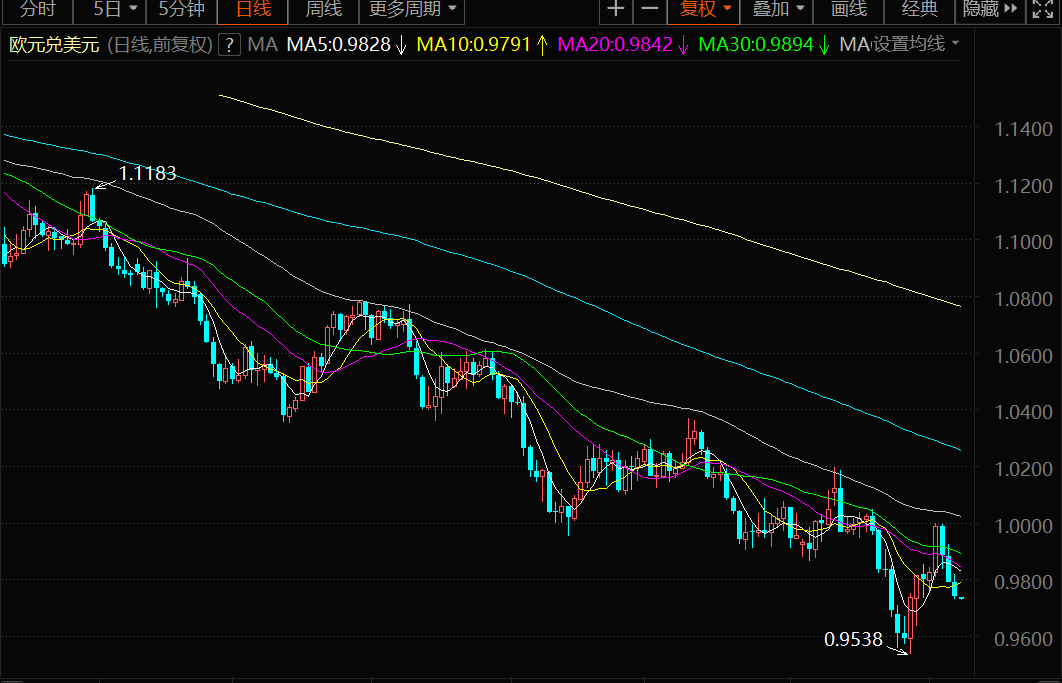1062x683 pixels.
Task: Click the MA5:0.9828 value
Action: coord(339,45)
